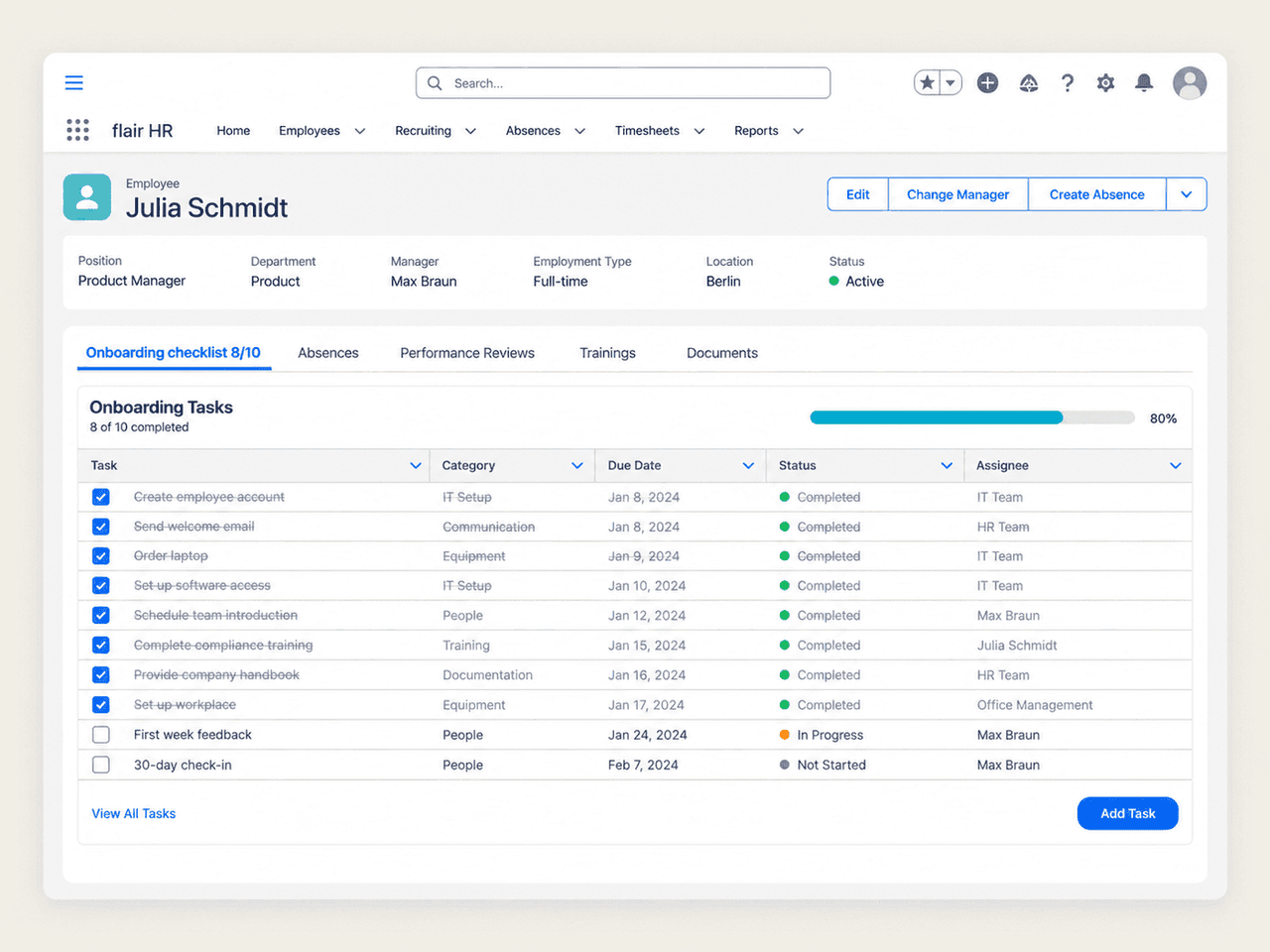The height and width of the screenshot is (952, 1270).
Task: Open the user profile avatar
Action: (1190, 83)
